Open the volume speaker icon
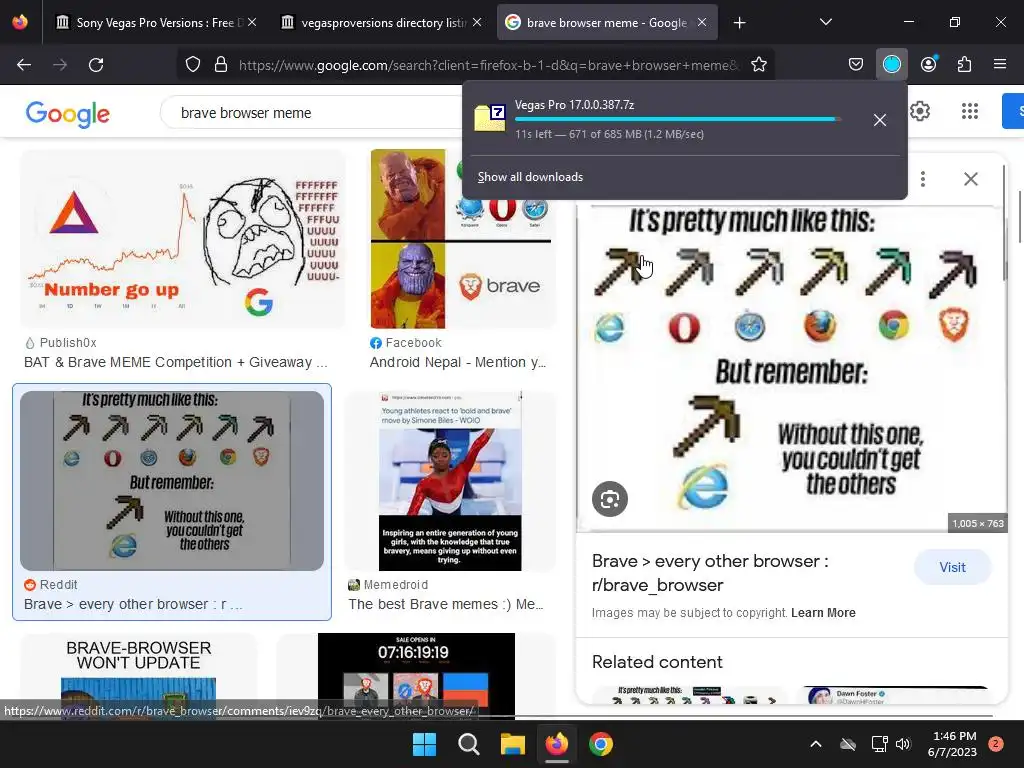This screenshot has width=1024, height=768. click(903, 744)
